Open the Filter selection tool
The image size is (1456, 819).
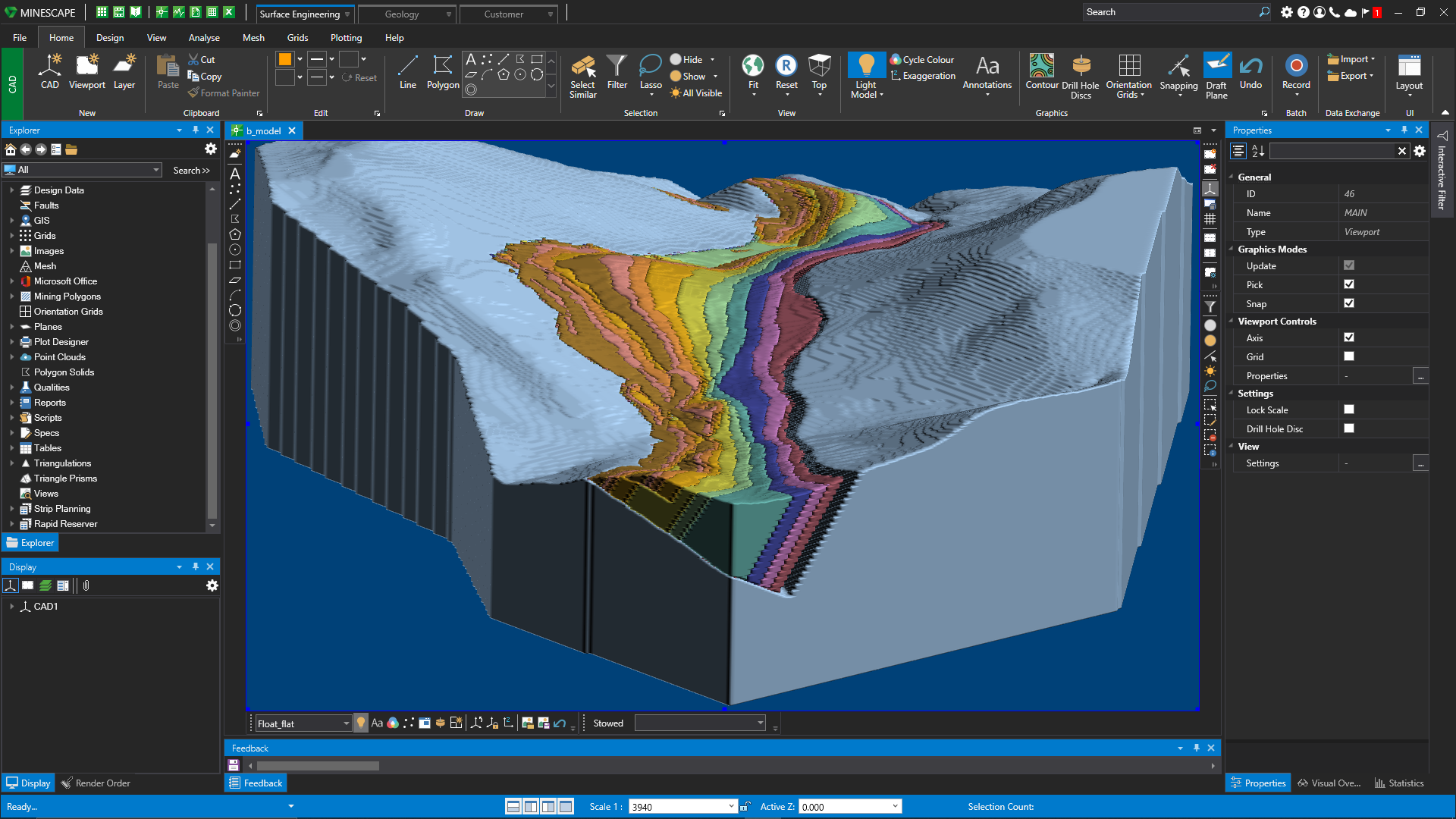tap(617, 67)
